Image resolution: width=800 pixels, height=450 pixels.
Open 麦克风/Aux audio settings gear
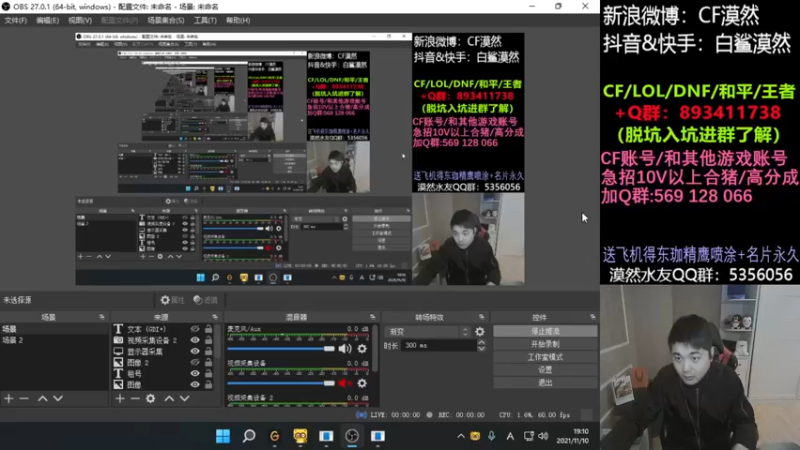click(x=362, y=349)
